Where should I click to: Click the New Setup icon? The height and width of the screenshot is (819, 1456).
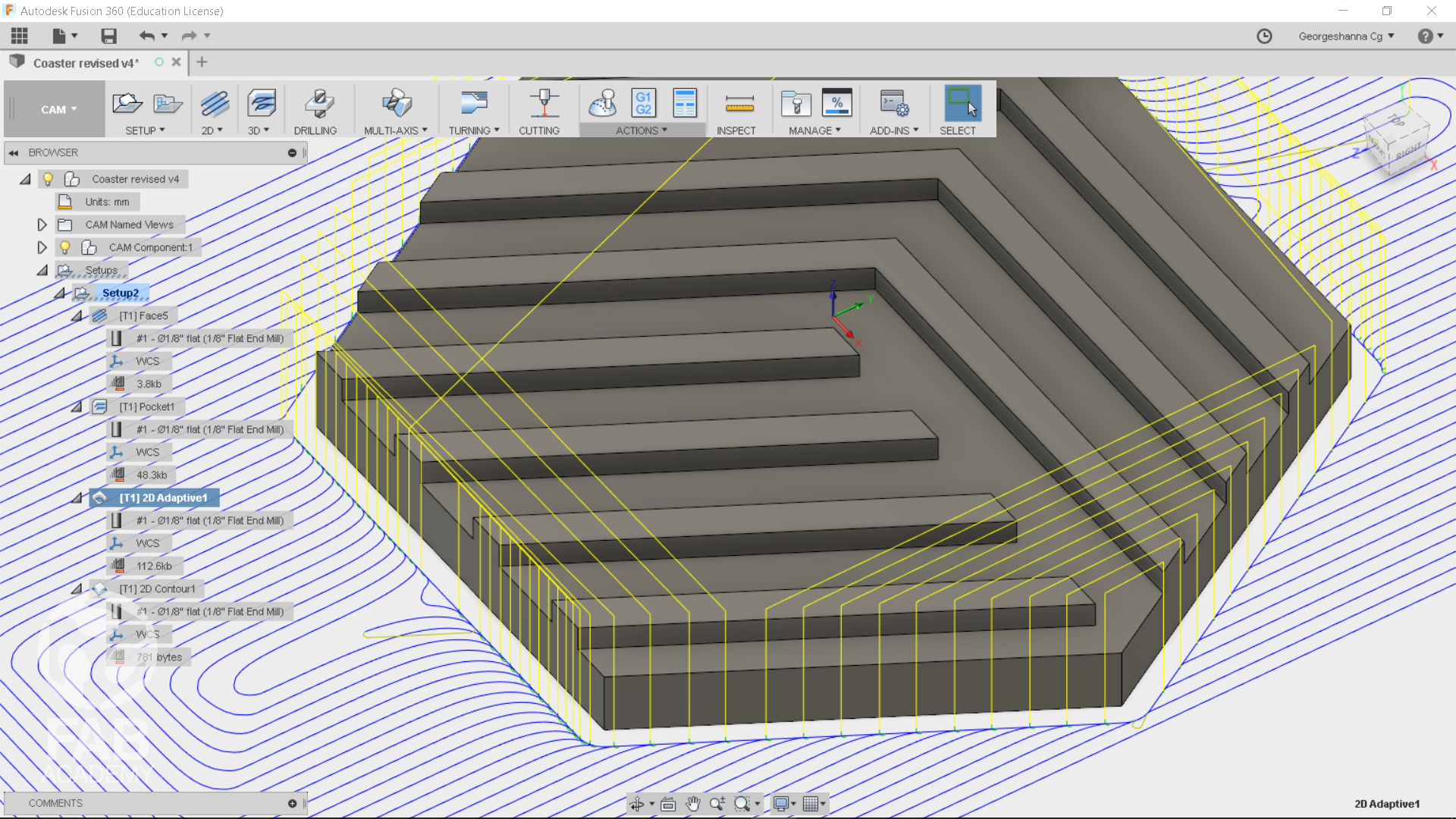[x=127, y=103]
